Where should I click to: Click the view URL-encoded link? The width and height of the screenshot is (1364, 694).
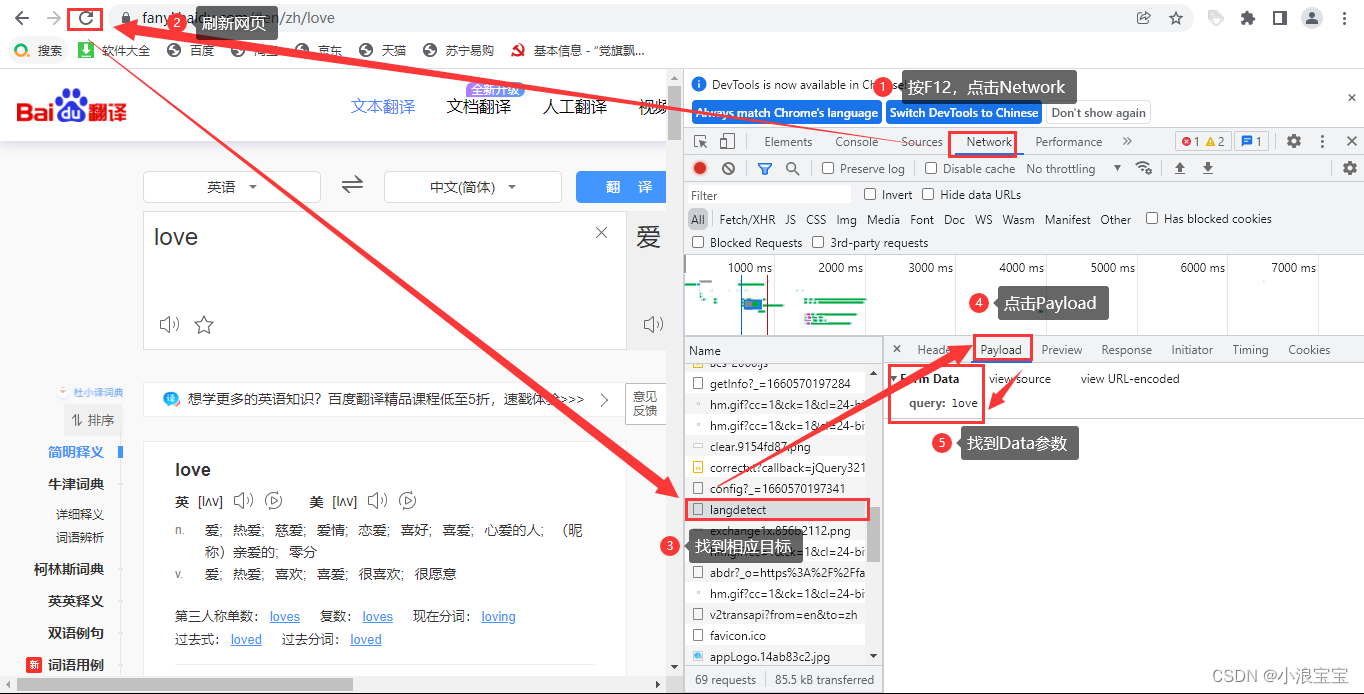[x=1130, y=379]
